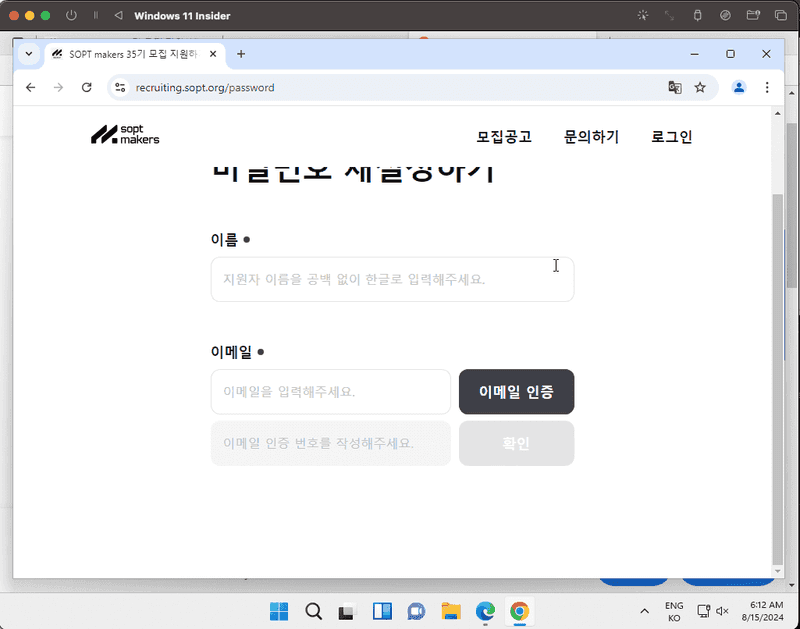Launch File Explorer from the taskbar
The height and width of the screenshot is (629, 800).
pyautogui.click(x=450, y=610)
